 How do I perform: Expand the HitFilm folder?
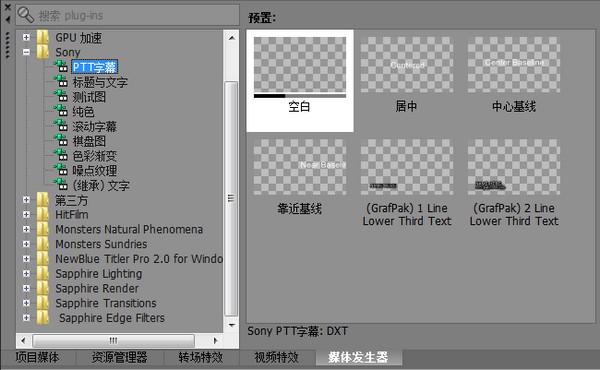[26, 214]
